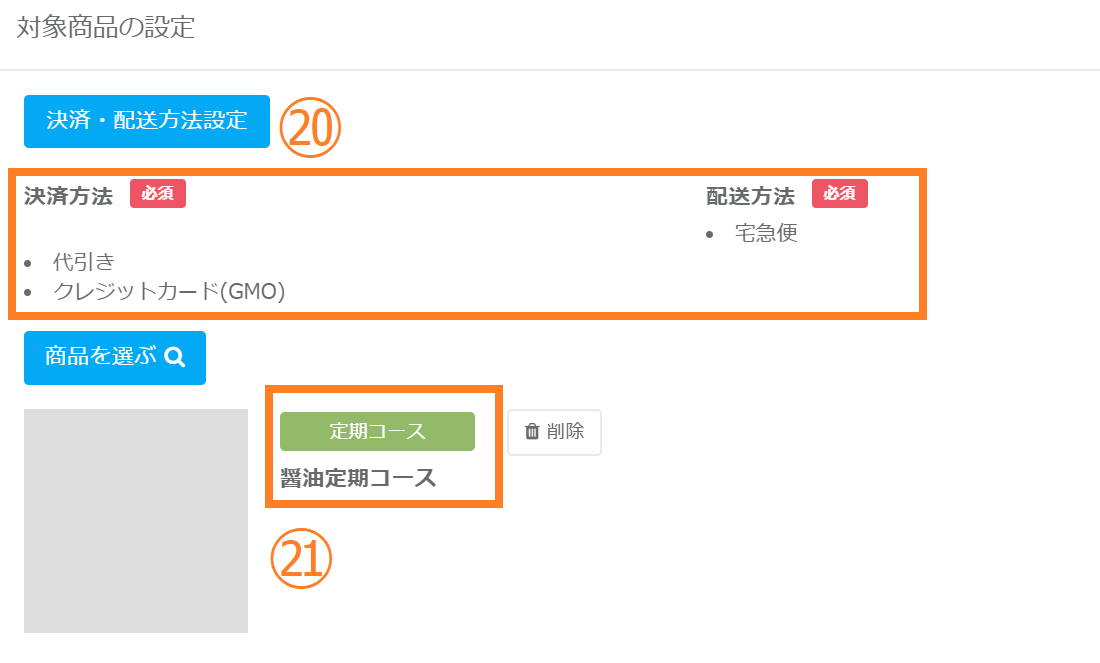Screen dimensions: 1100x663
Task: Click the bullet point before 宅急便
Action: pyautogui.click(x=710, y=235)
